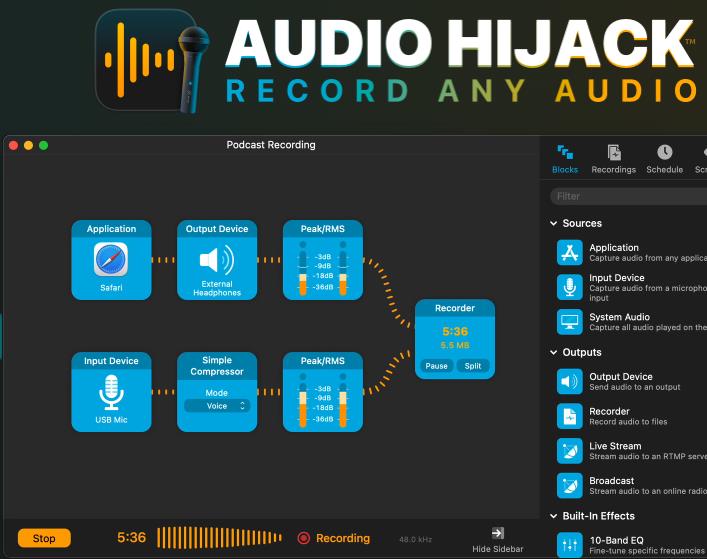Click the 5.5 MB file size text

click(x=455, y=345)
